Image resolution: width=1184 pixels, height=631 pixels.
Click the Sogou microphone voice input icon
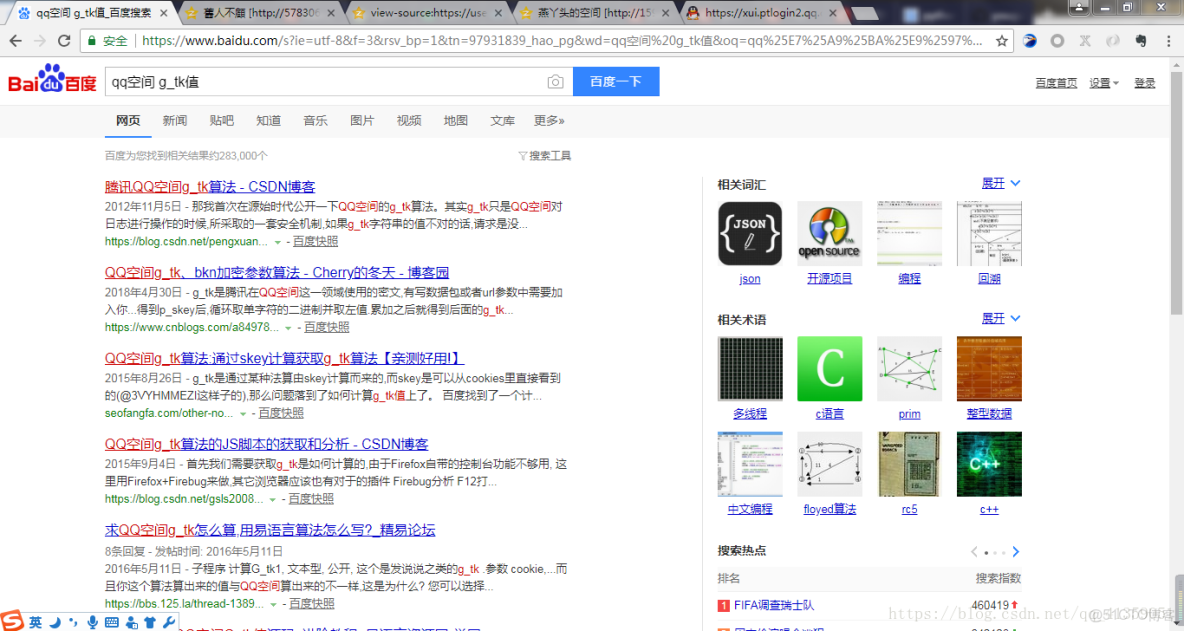point(92,621)
